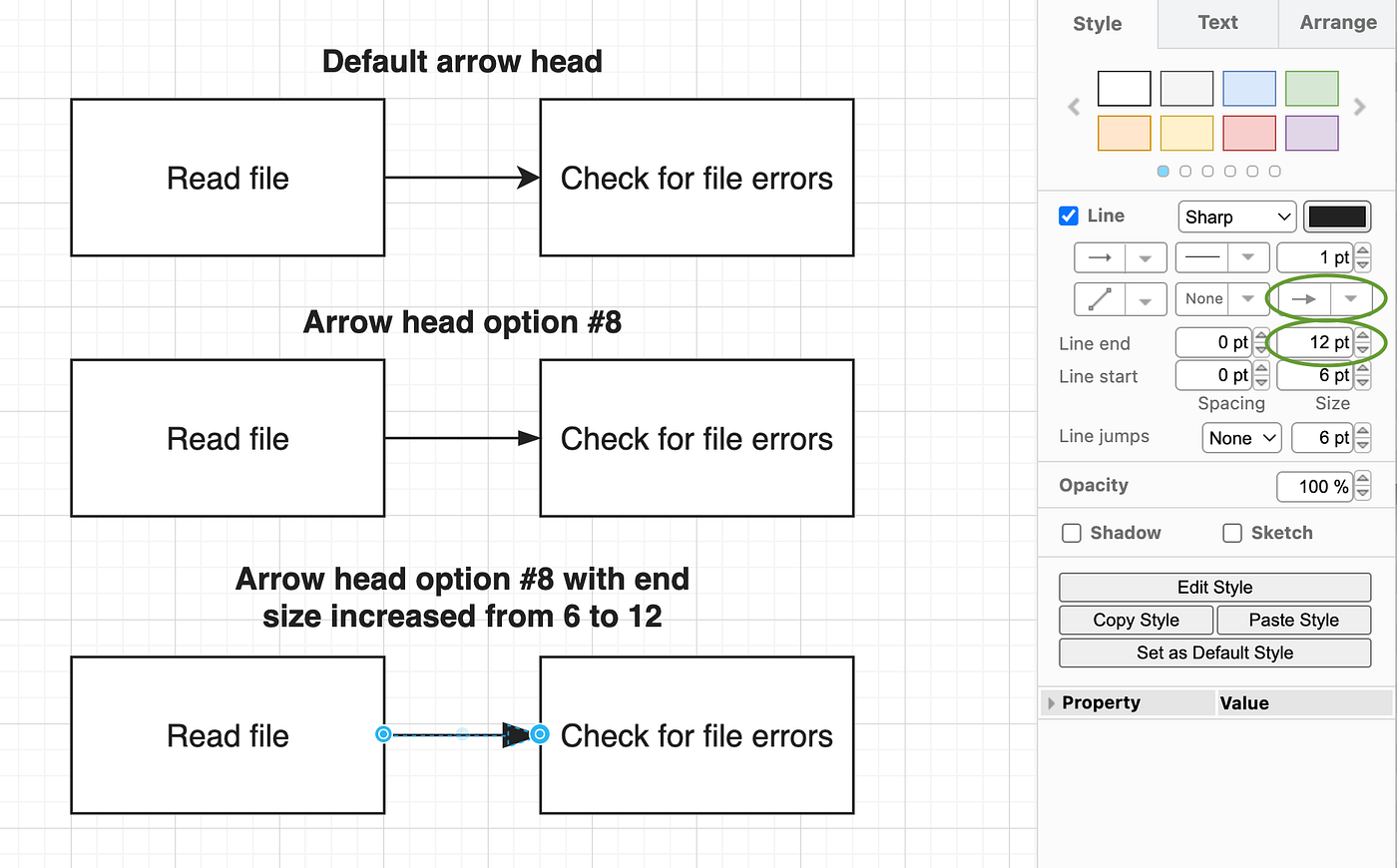Screen dimensions: 1397x868
Task: Click Set as Default Style
Action: 1214,652
